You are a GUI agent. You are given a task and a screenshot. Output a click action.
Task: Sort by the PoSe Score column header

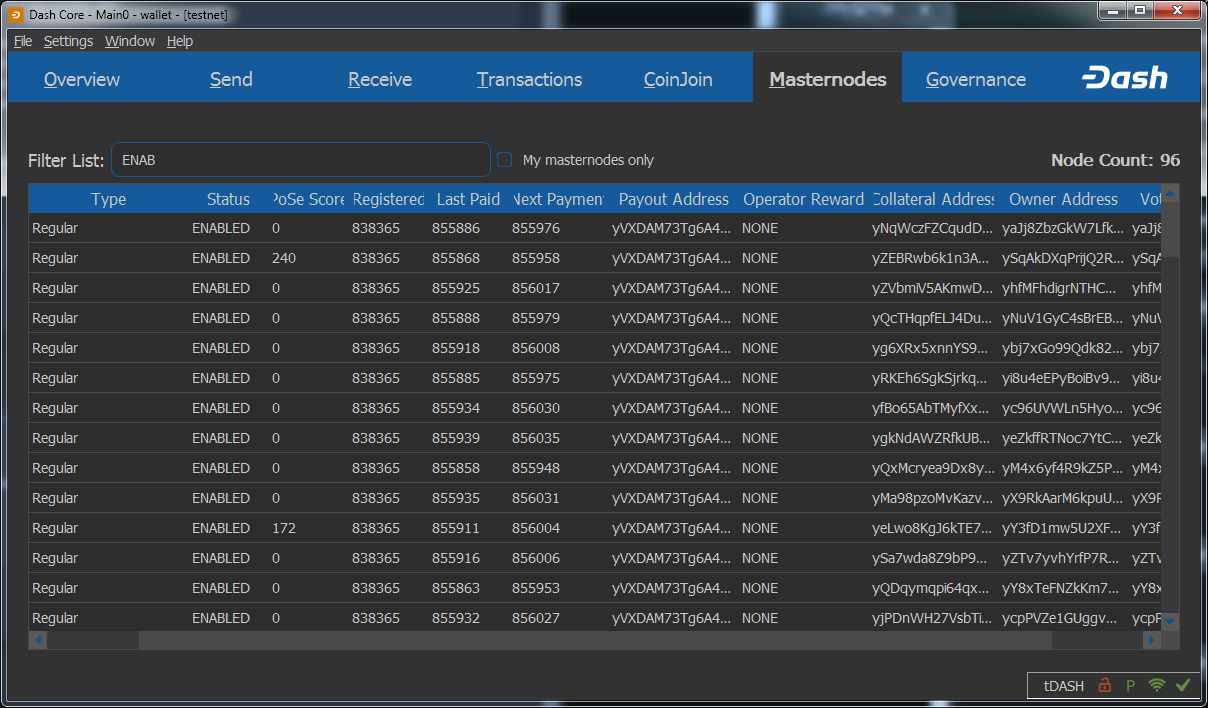coord(308,199)
